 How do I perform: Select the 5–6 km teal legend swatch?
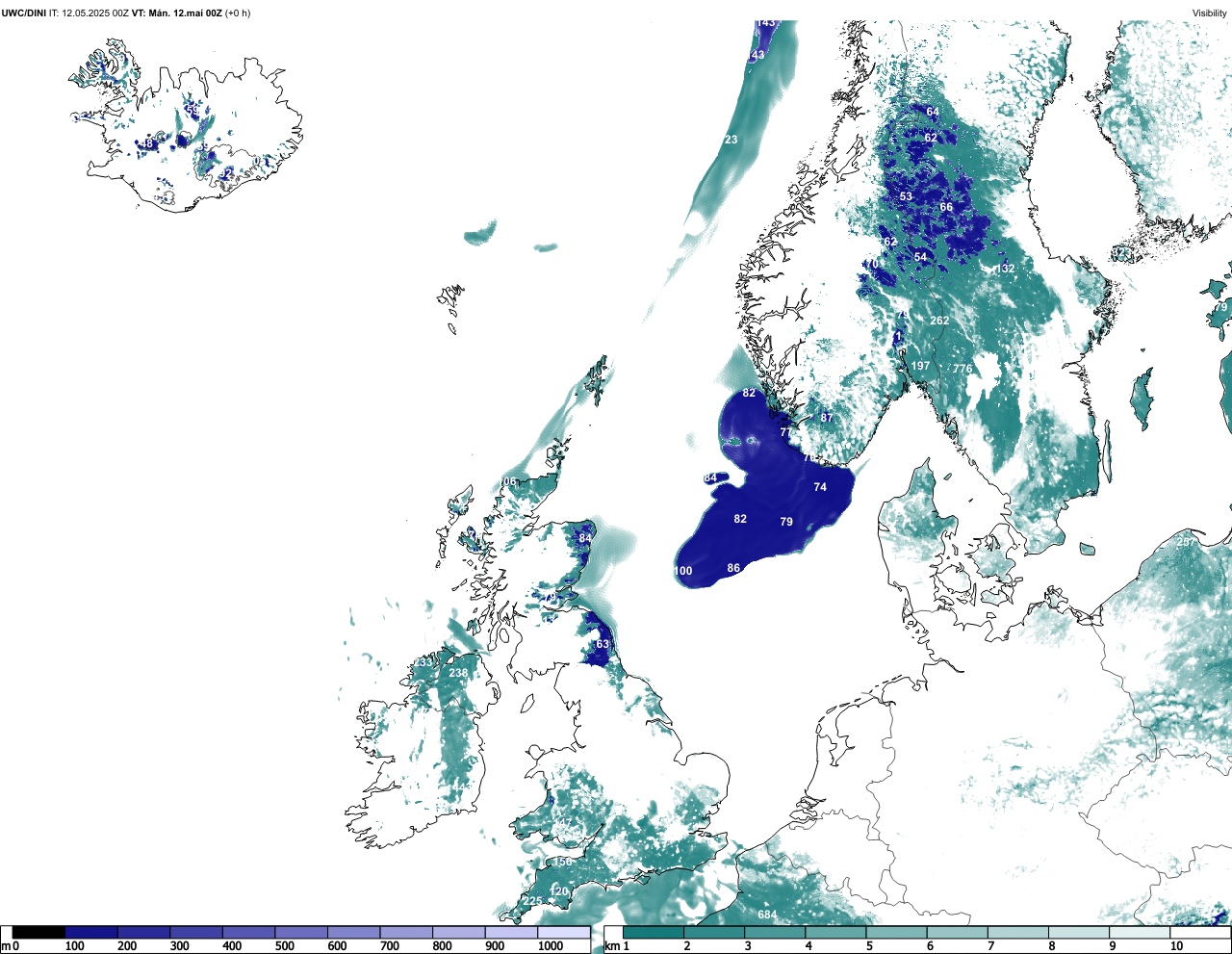click(897, 932)
